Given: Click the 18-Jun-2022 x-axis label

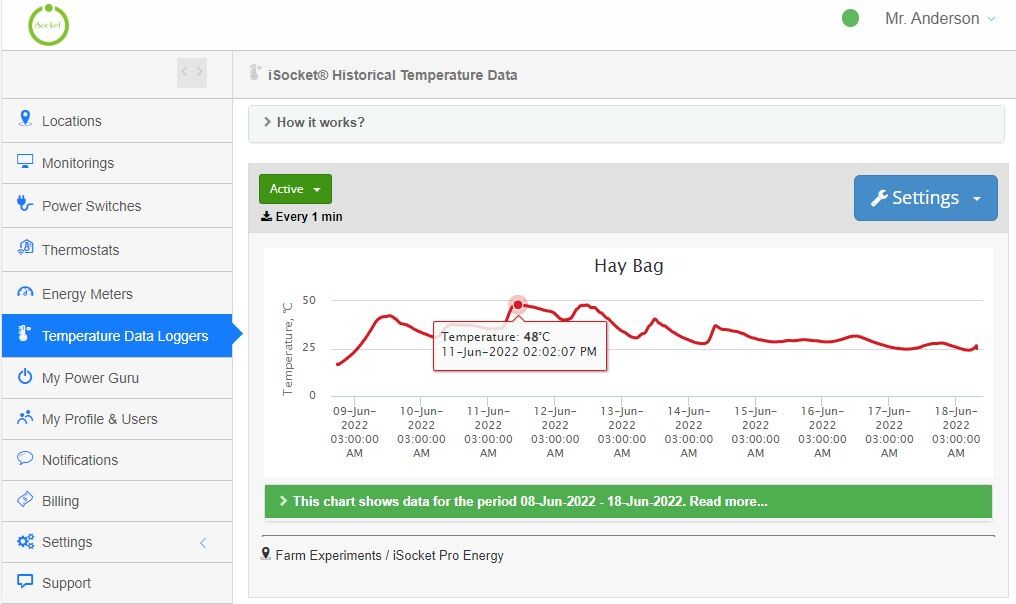Looking at the screenshot, I should [956, 432].
